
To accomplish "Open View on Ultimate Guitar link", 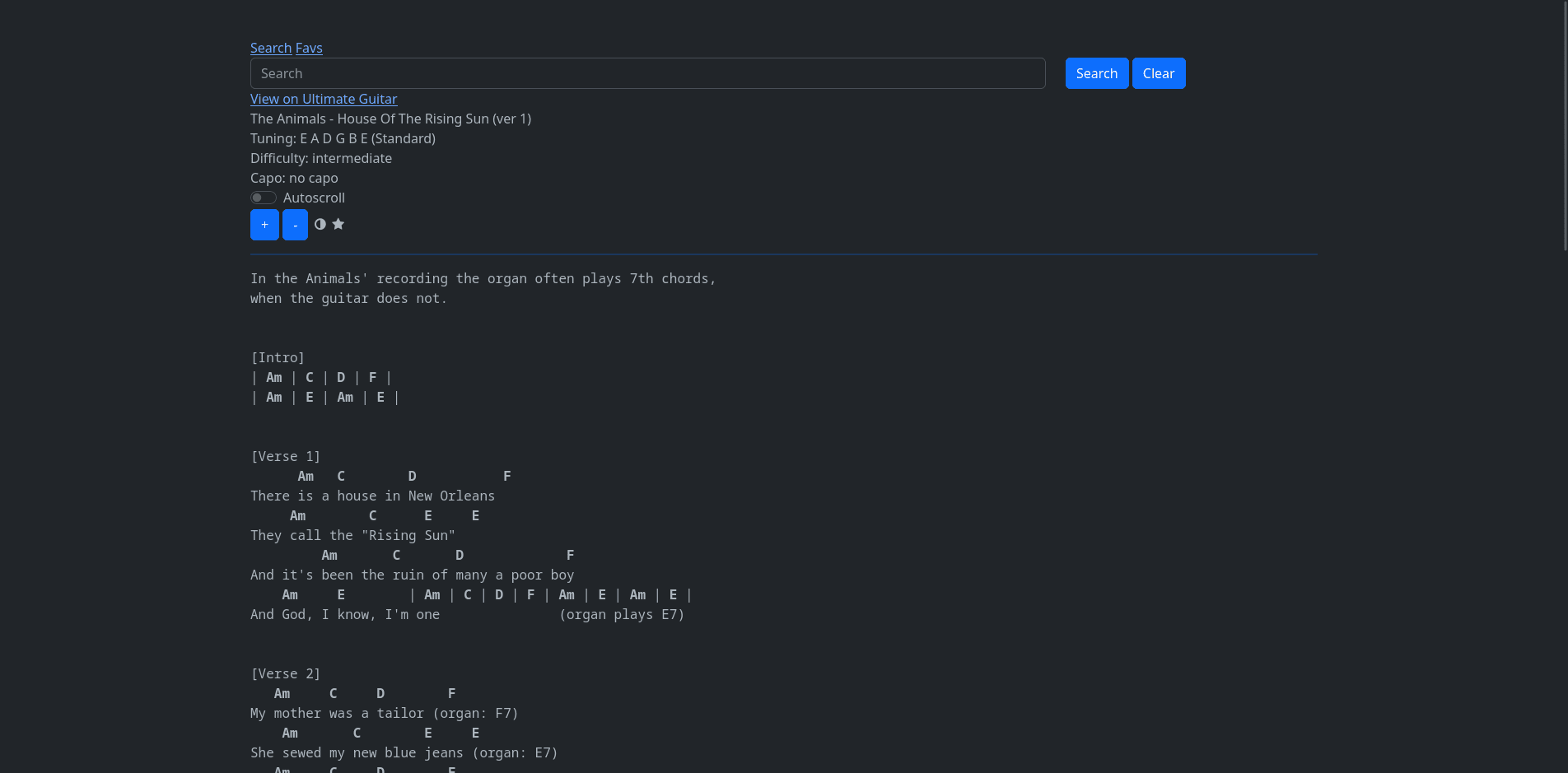I will click(324, 99).
